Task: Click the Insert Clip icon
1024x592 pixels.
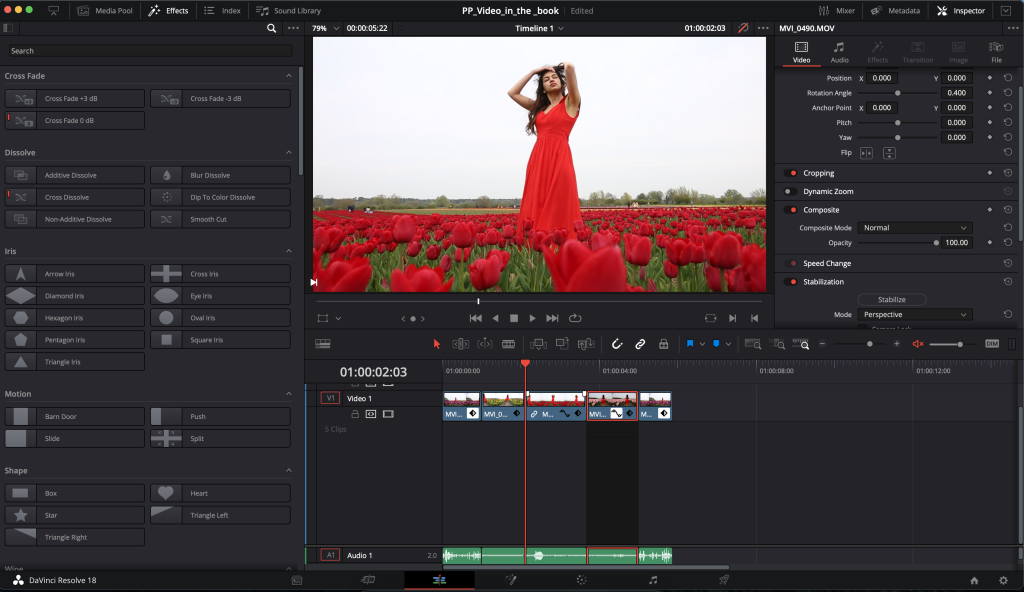Action: [538, 344]
